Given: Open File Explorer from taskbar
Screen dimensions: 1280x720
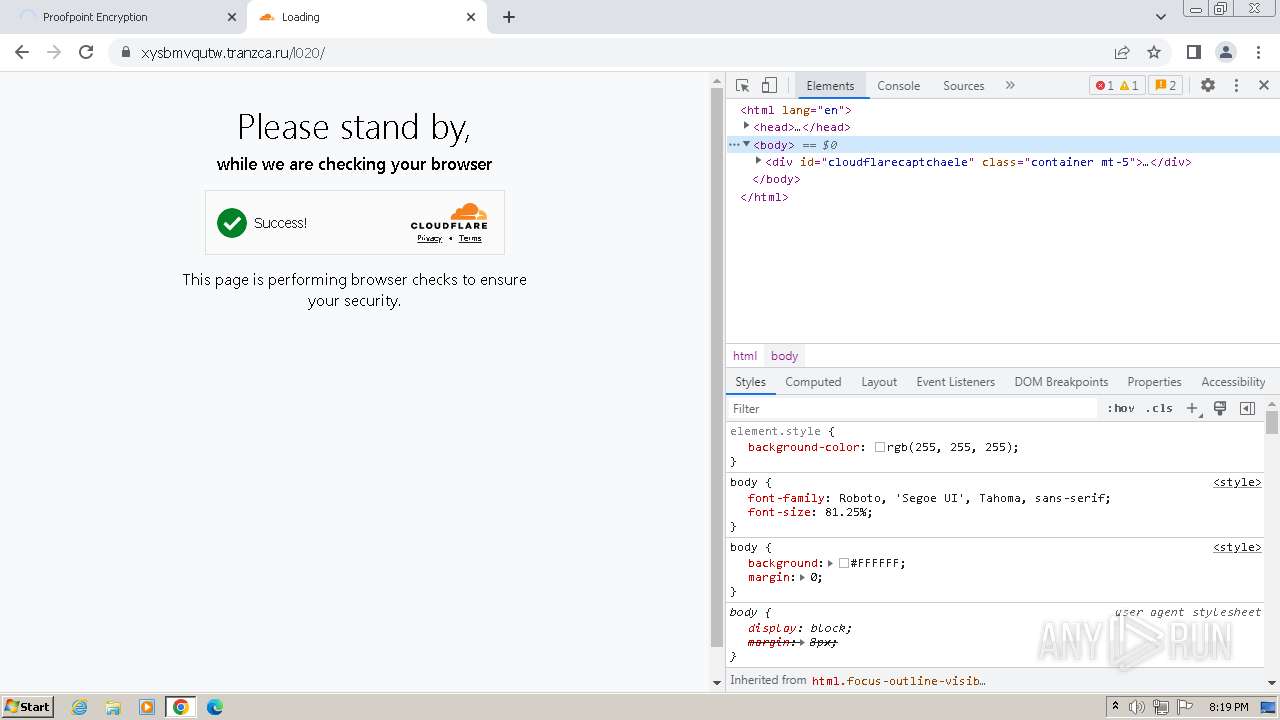Looking at the screenshot, I should [x=113, y=707].
